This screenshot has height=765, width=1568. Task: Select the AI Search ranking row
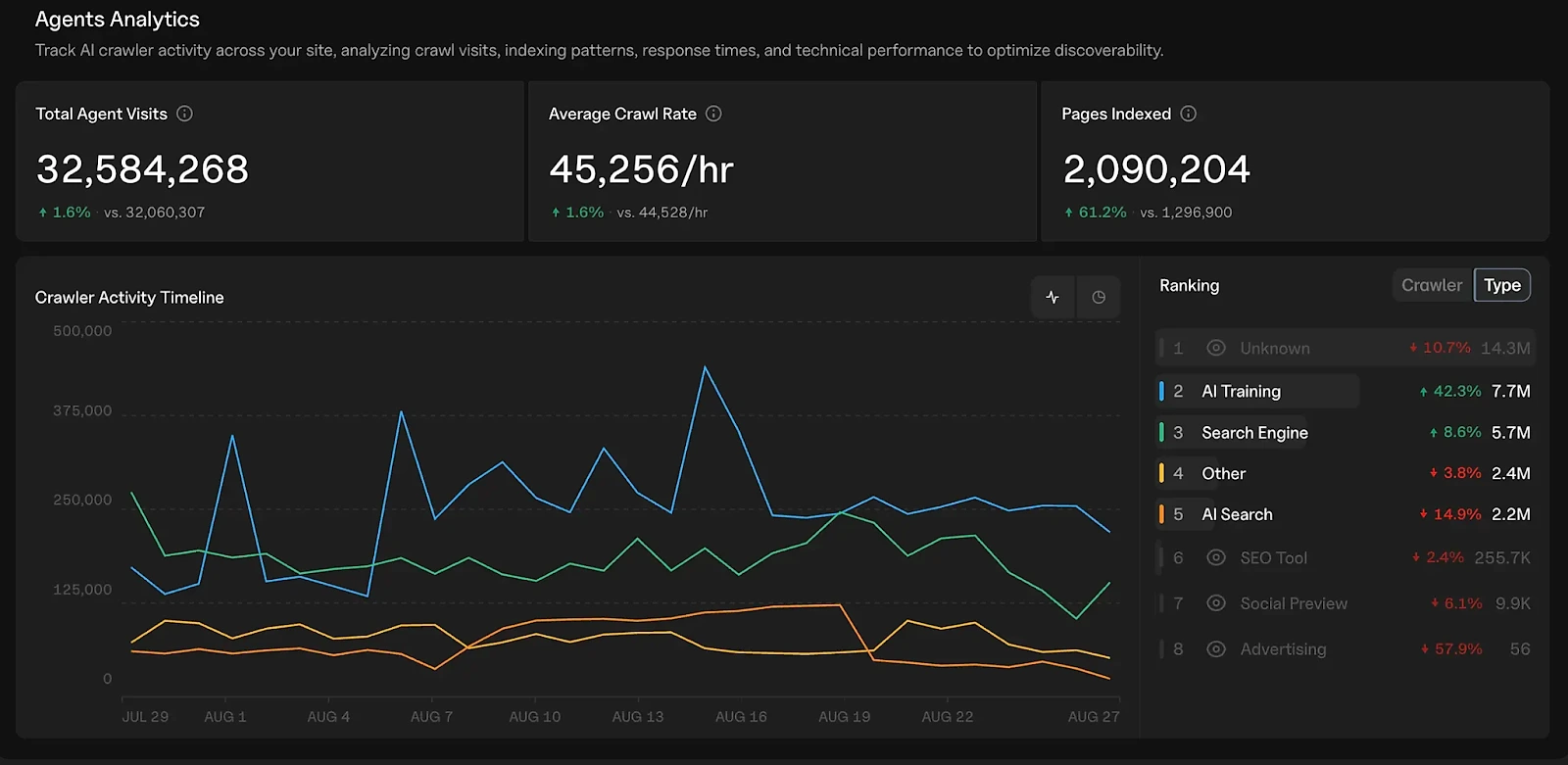(x=1345, y=514)
